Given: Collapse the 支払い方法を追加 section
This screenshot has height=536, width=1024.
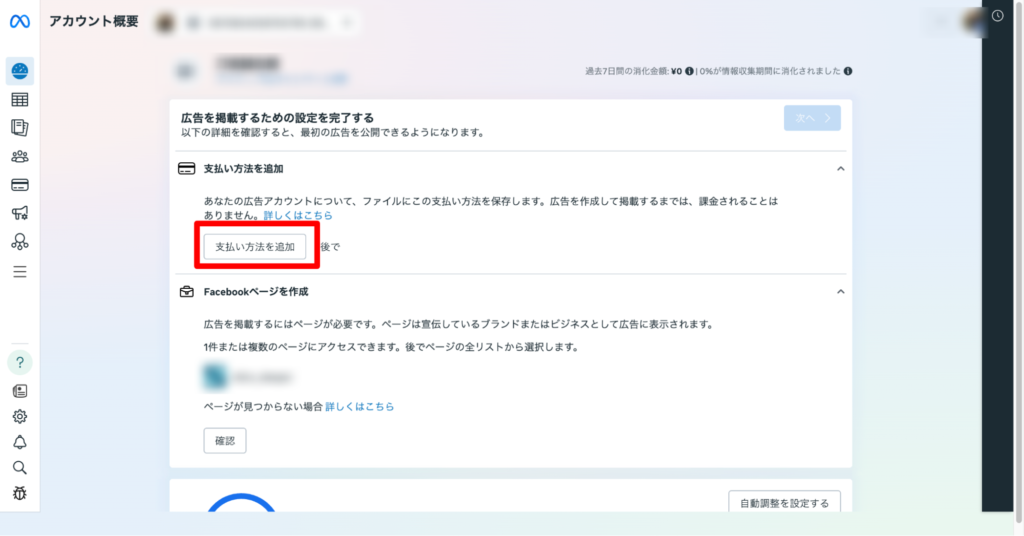Looking at the screenshot, I should click(x=840, y=169).
